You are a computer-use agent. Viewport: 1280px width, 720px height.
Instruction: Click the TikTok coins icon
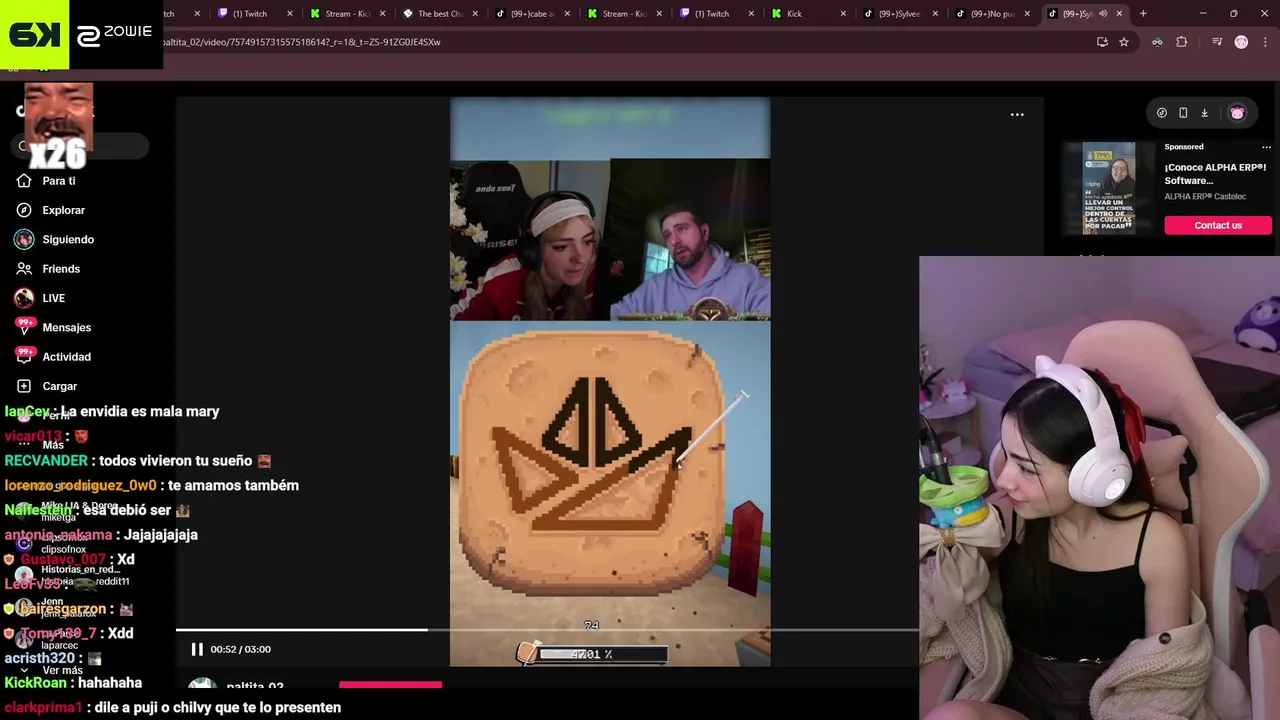click(x=1161, y=113)
